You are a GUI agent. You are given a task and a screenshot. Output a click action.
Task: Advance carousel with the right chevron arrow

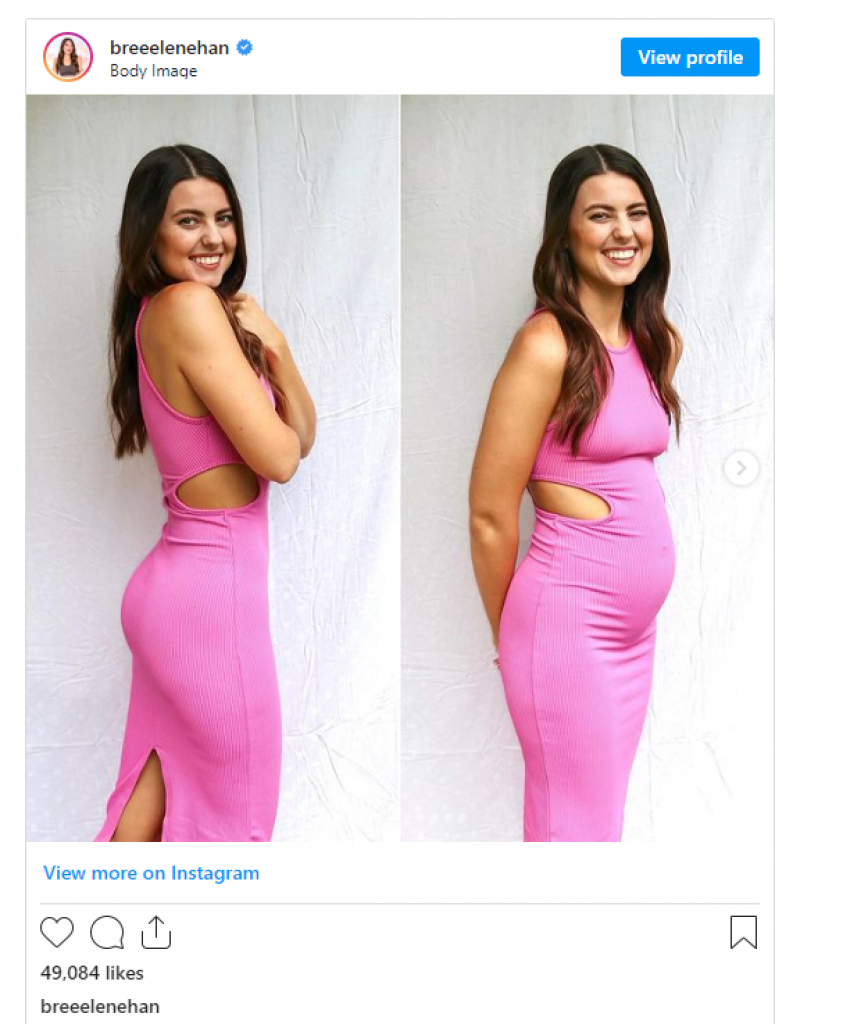point(741,468)
